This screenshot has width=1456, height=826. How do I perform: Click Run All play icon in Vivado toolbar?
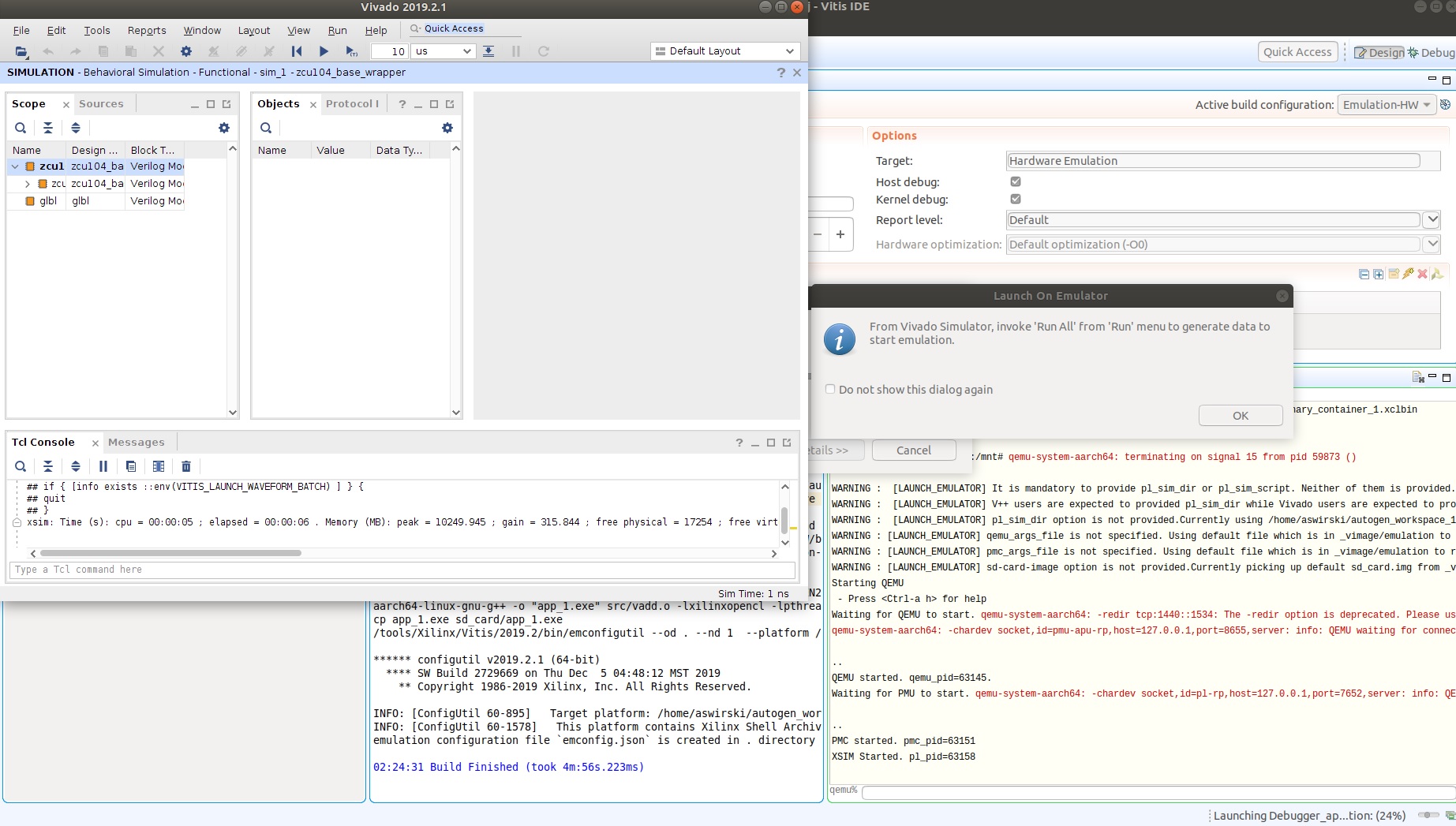click(x=324, y=51)
